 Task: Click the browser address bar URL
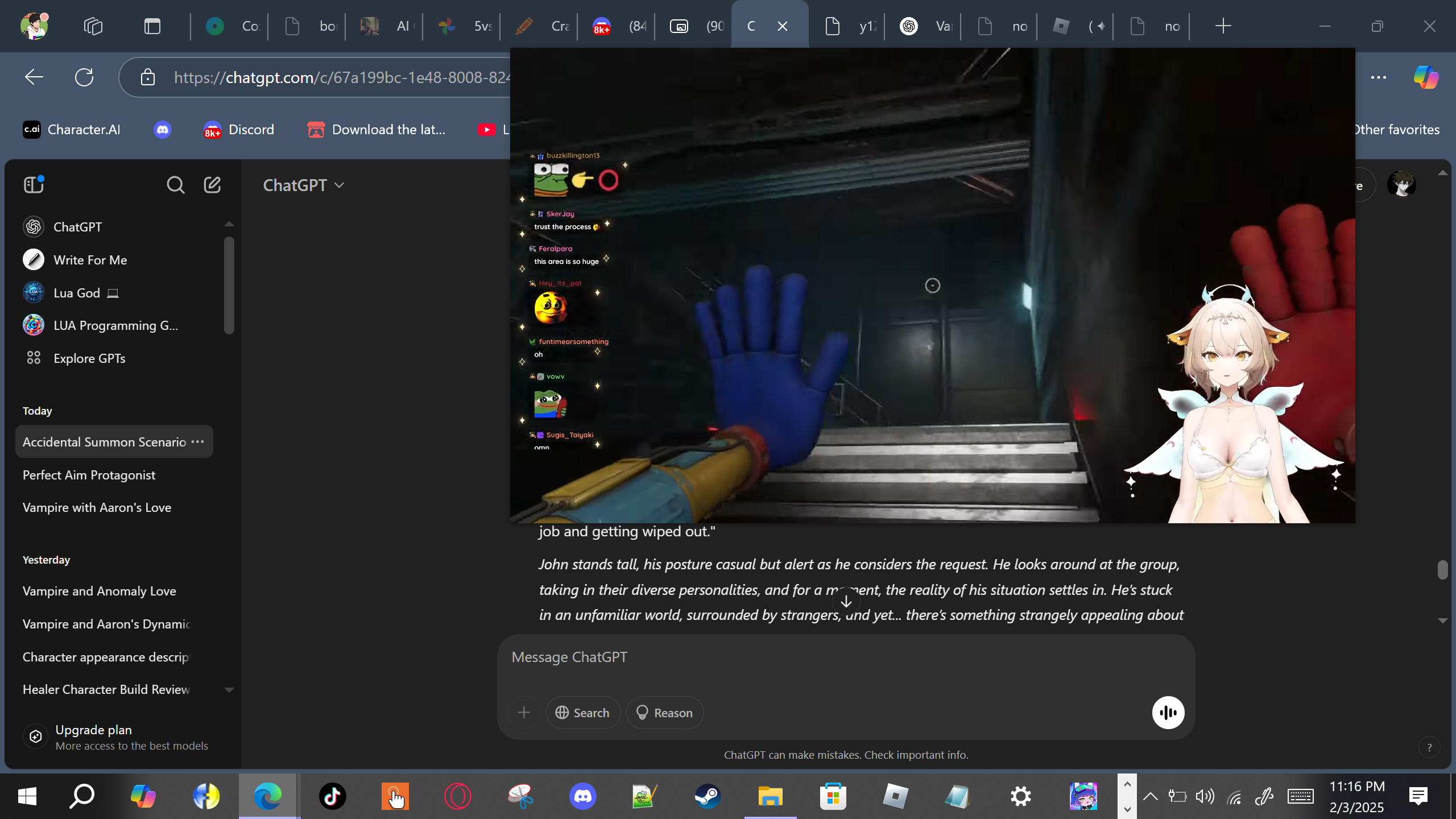pos(341,77)
